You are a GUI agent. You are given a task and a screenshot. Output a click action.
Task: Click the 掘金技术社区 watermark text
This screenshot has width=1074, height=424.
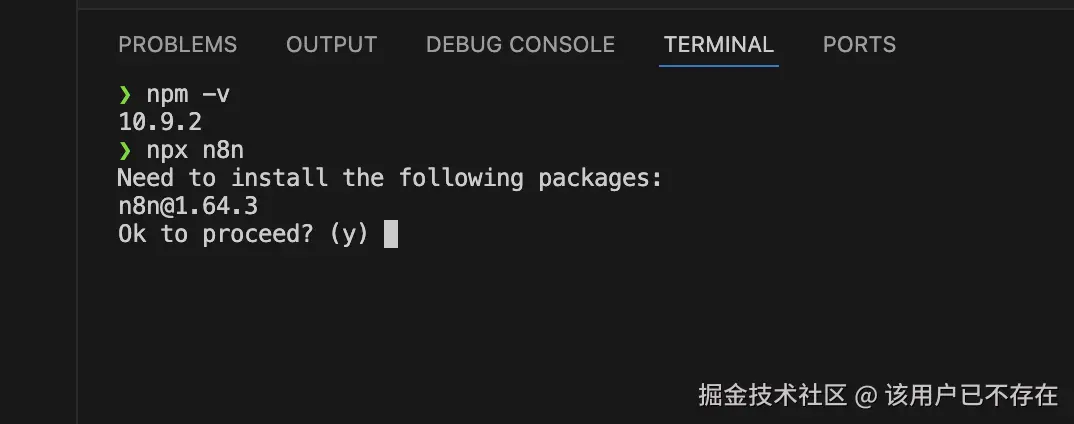772,395
